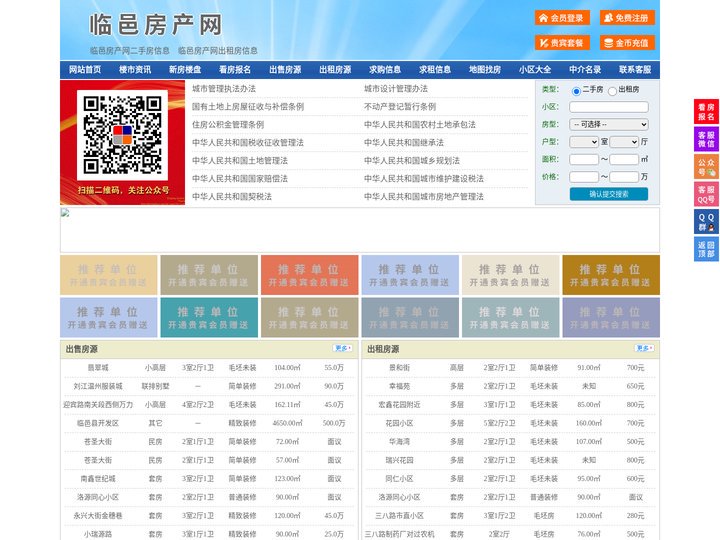The height and width of the screenshot is (540, 720).
Task: Focus the minimum 面积 input field
Action: click(x=584, y=159)
